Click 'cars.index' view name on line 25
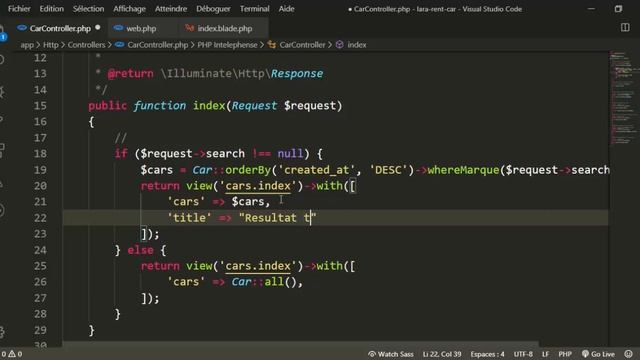The height and width of the screenshot is (360, 640). 258,266
